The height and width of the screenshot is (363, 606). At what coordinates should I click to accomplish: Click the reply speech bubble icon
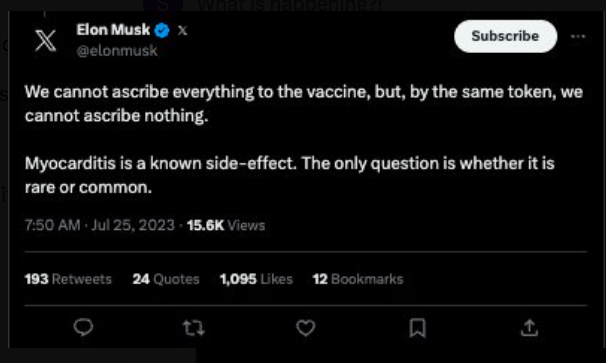[x=83, y=327]
